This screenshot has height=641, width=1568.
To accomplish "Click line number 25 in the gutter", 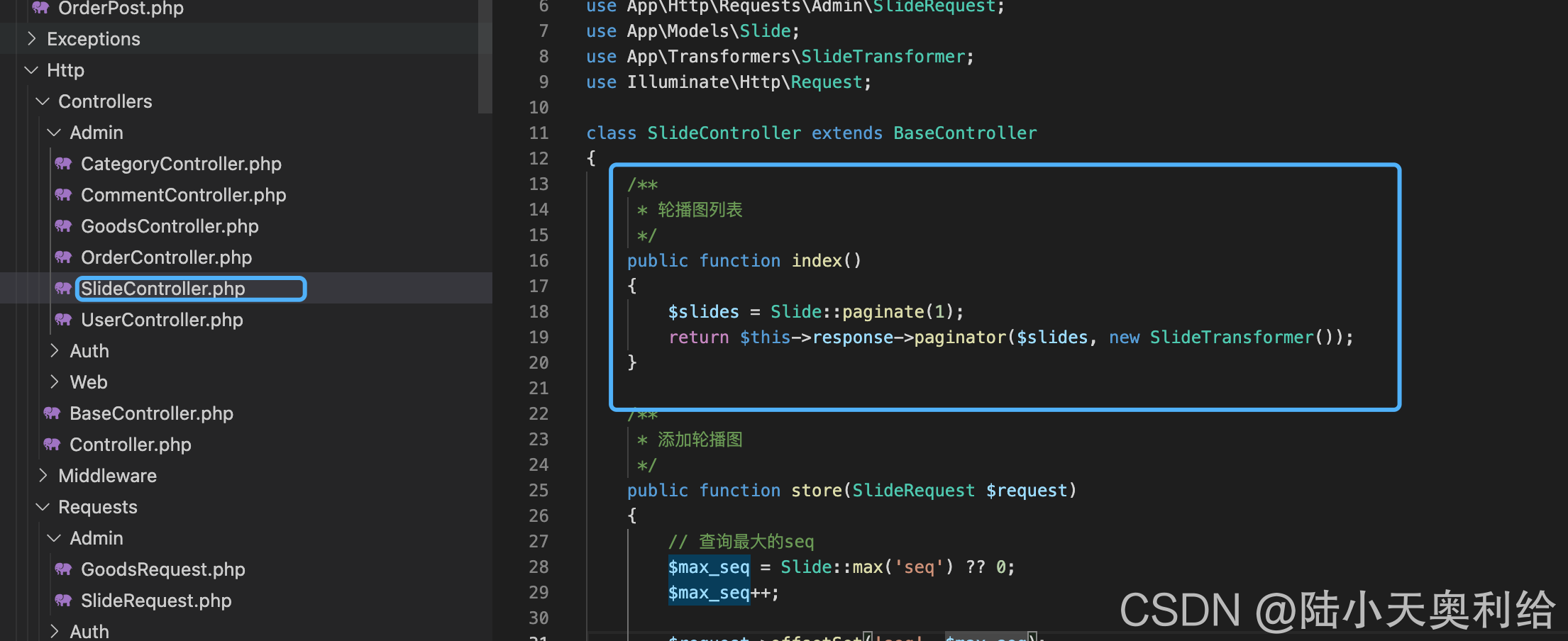I will (539, 490).
